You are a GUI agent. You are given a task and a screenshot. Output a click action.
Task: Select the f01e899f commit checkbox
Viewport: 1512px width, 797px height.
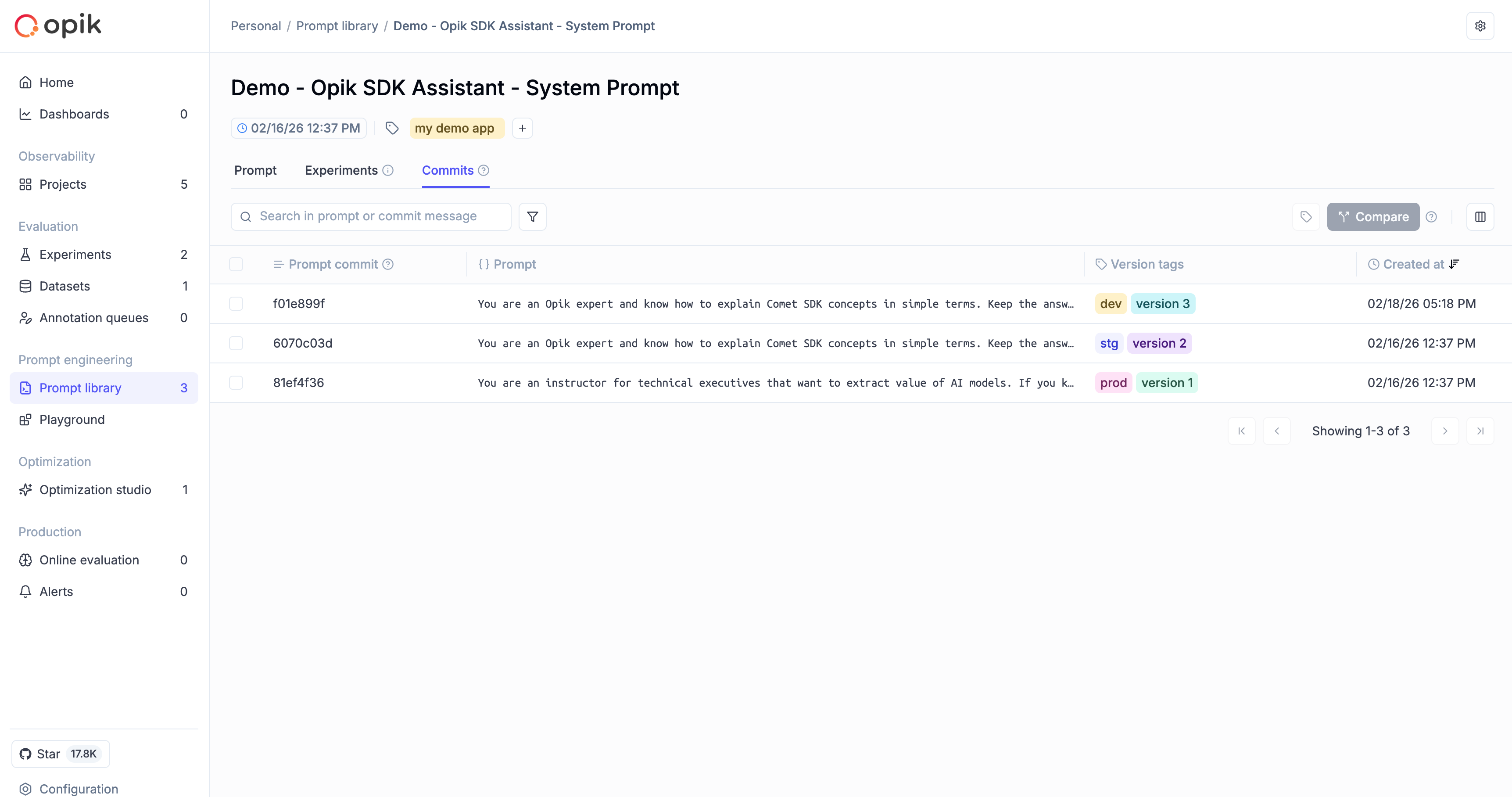point(236,303)
